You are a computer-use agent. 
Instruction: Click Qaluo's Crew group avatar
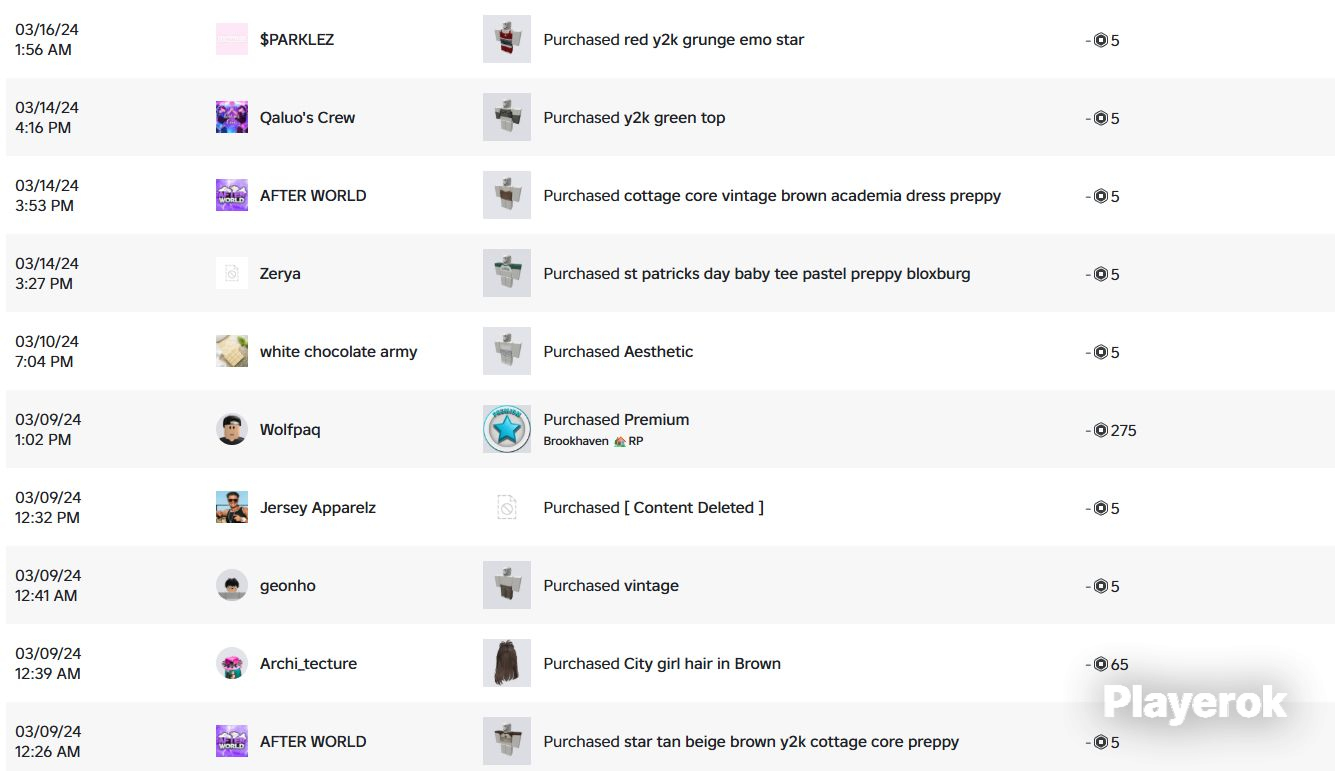[x=232, y=118]
